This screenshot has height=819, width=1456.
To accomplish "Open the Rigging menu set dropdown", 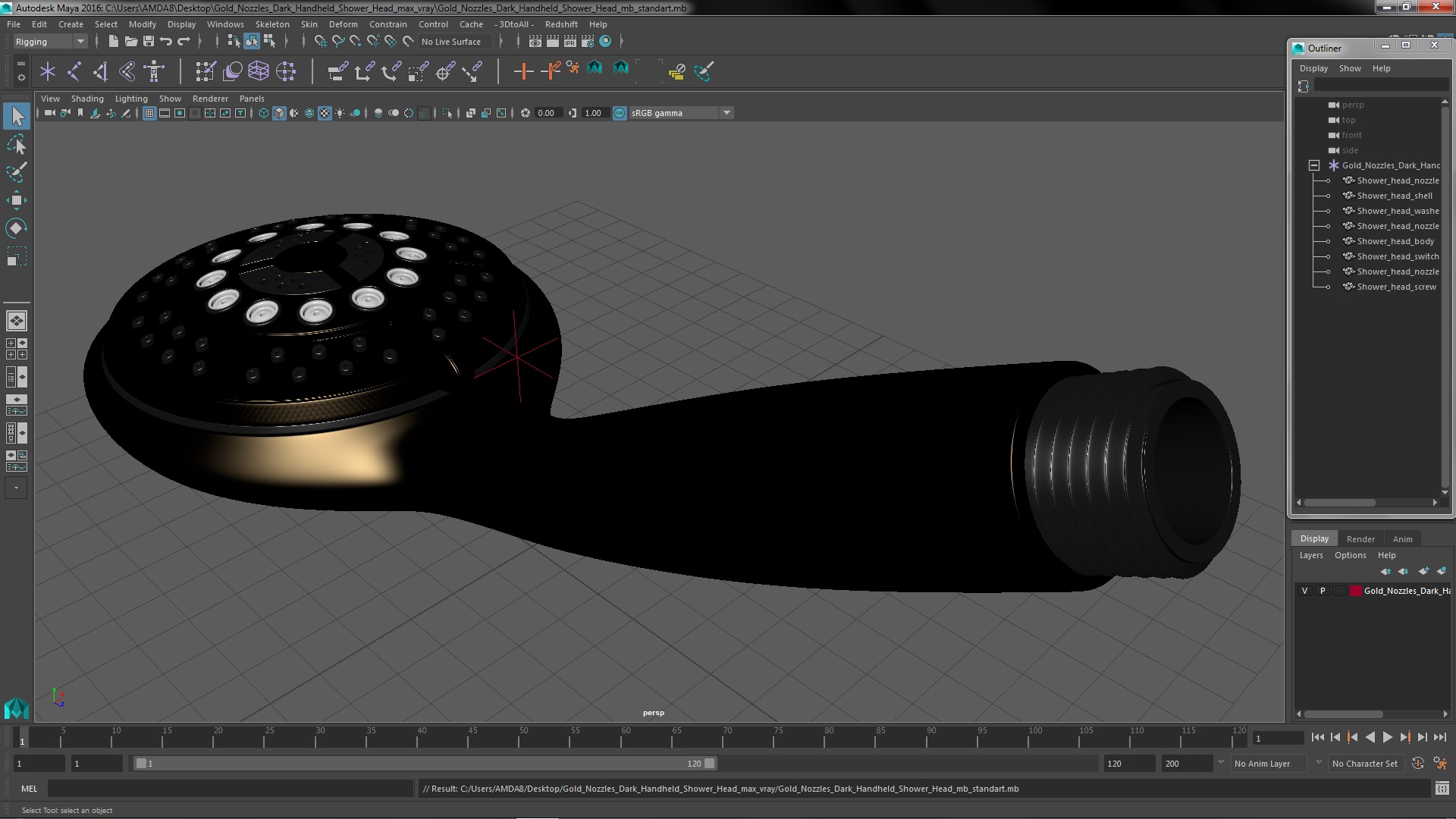I will tap(50, 42).
